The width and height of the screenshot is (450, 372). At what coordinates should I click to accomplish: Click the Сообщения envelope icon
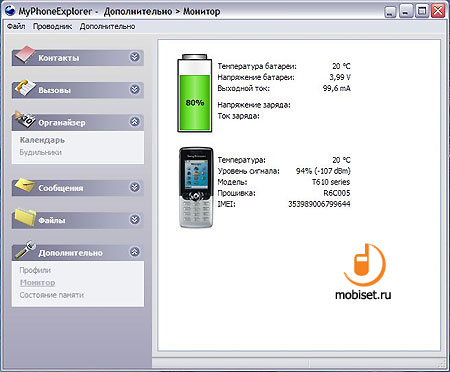point(25,186)
